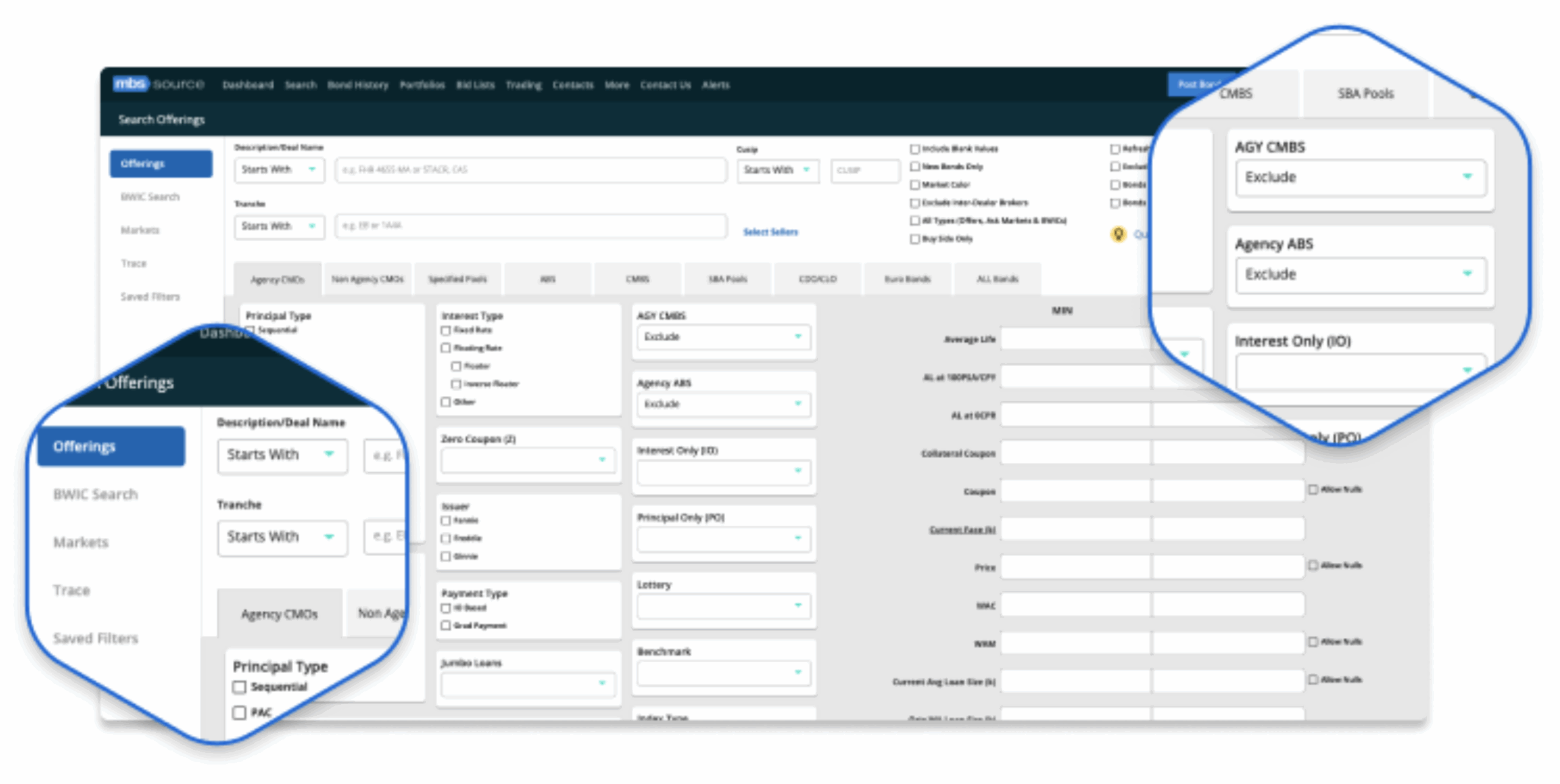The height and width of the screenshot is (784, 1560).
Task: Enable the Fixed Rate interest type
Action: pos(445,330)
